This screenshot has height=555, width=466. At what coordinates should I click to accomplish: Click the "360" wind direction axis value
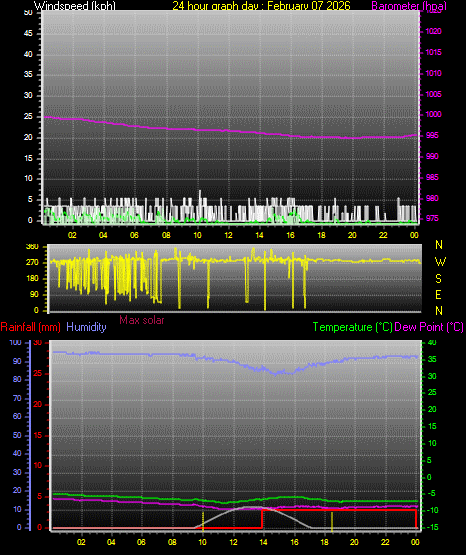(32, 247)
